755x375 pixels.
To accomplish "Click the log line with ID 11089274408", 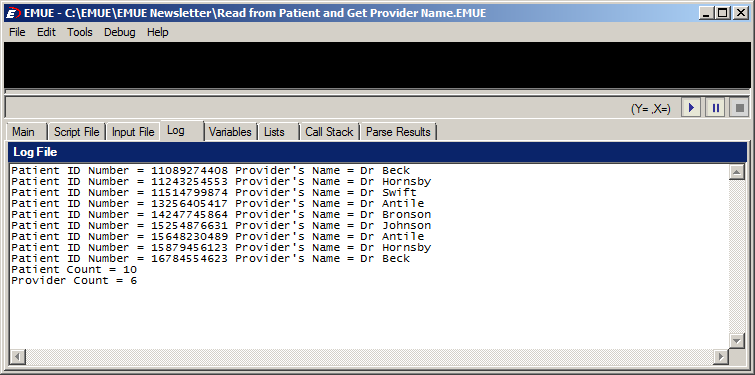I will (210, 170).
